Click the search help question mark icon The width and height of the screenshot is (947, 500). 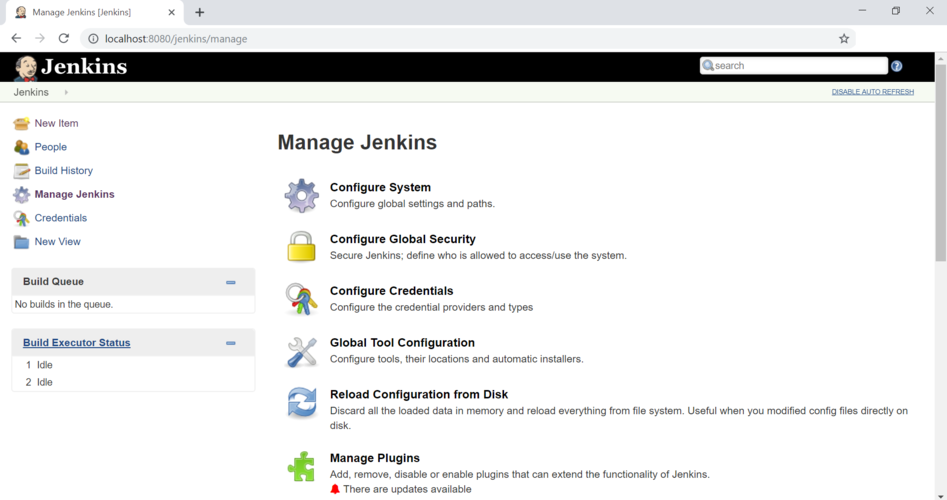coord(897,66)
